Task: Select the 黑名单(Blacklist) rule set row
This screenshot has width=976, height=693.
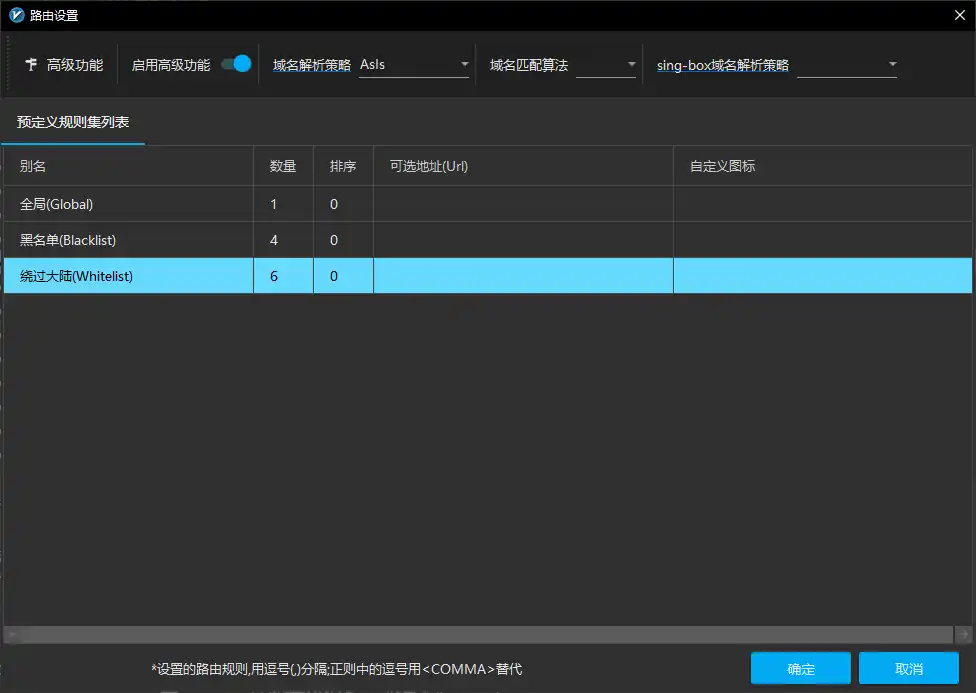Action: [x=488, y=240]
